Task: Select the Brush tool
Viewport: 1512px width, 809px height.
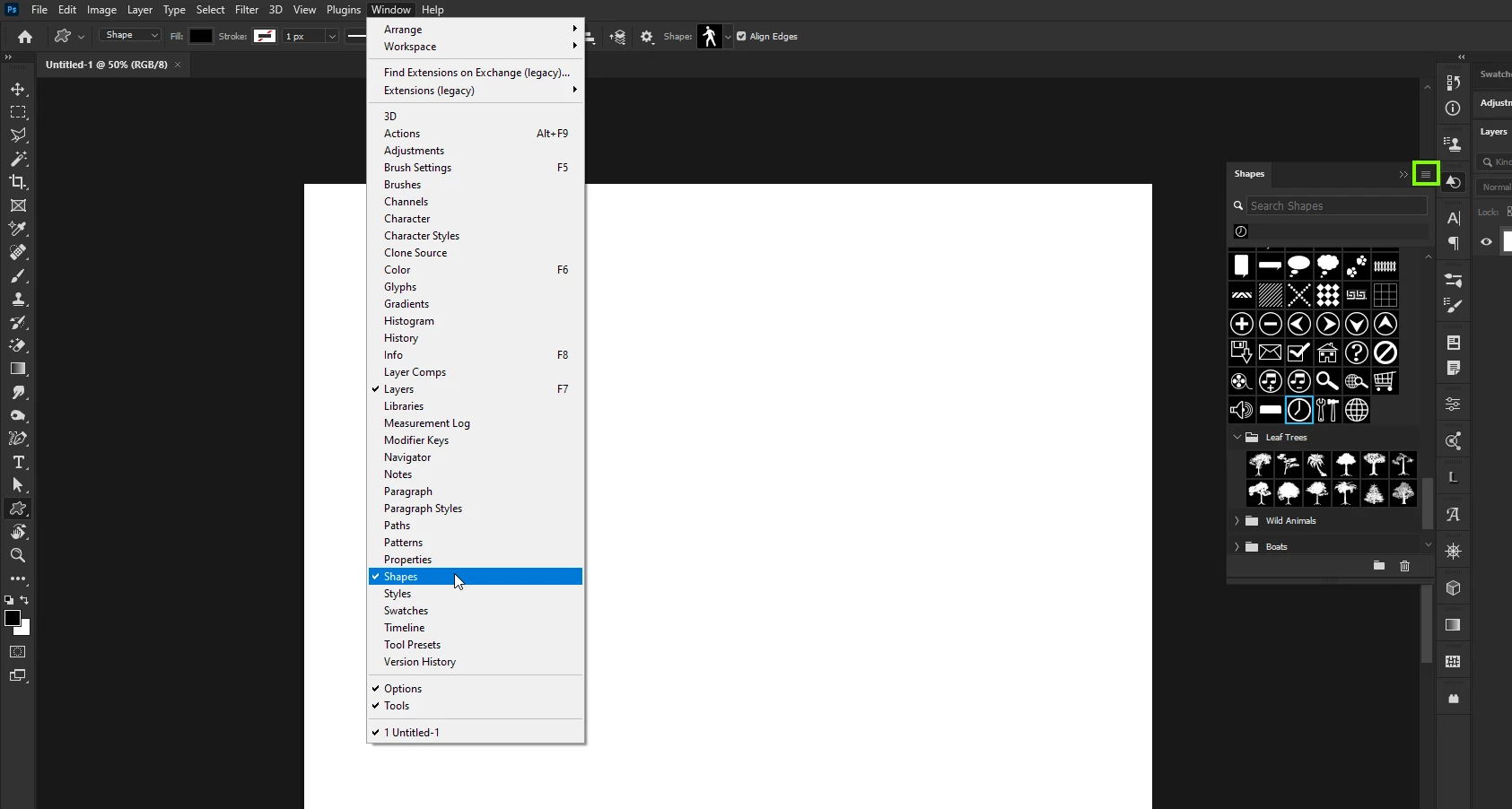Action: pyautogui.click(x=18, y=275)
